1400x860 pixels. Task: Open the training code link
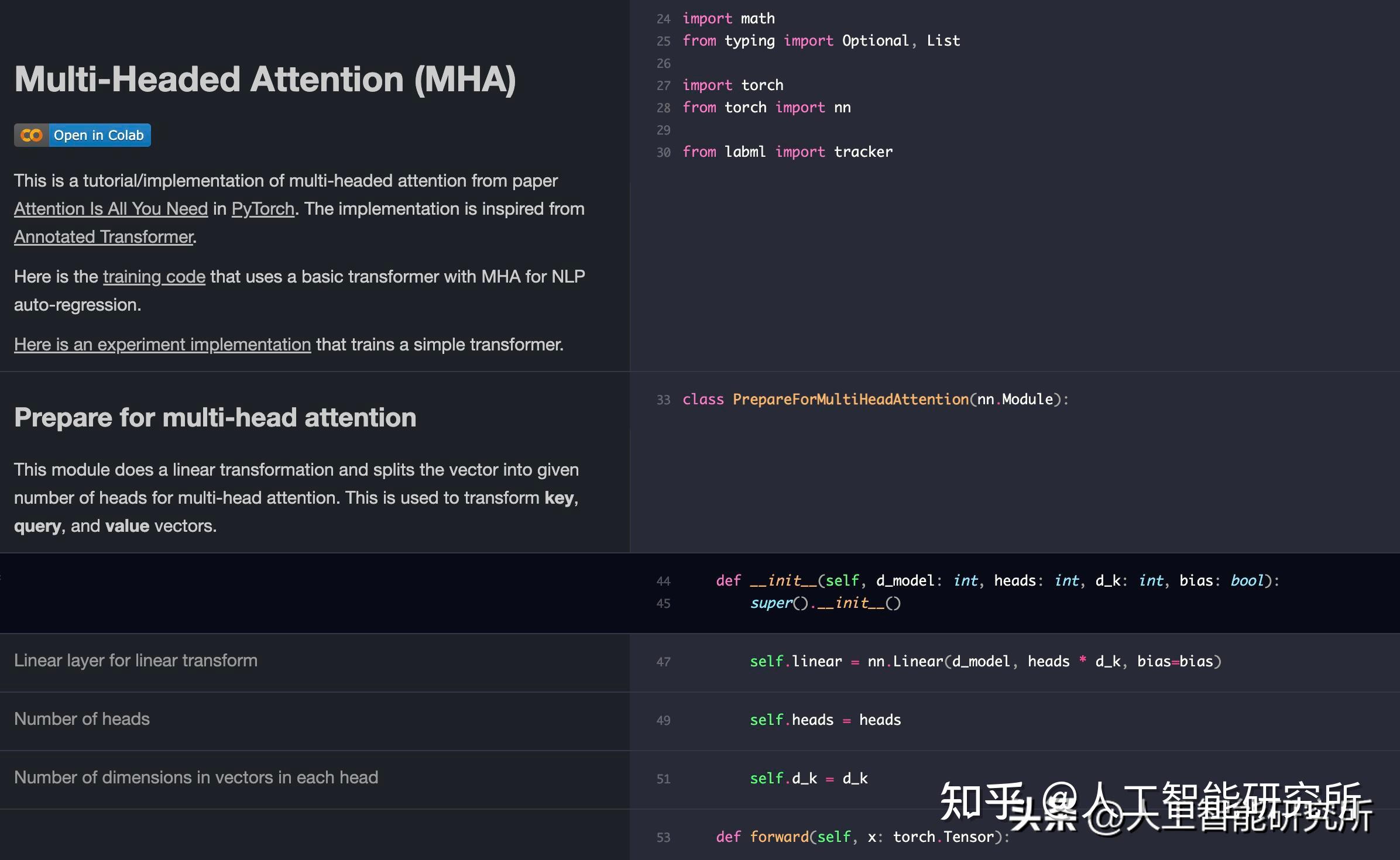(x=153, y=276)
